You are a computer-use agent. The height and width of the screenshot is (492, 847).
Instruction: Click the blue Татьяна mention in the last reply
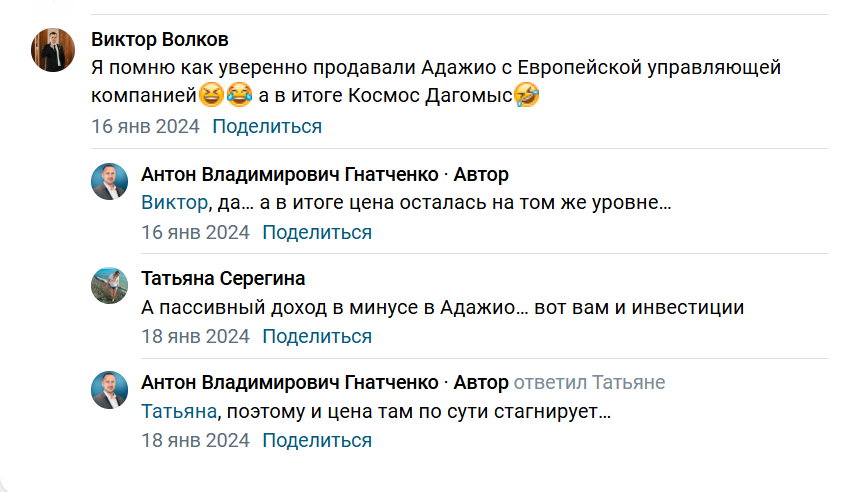179,411
